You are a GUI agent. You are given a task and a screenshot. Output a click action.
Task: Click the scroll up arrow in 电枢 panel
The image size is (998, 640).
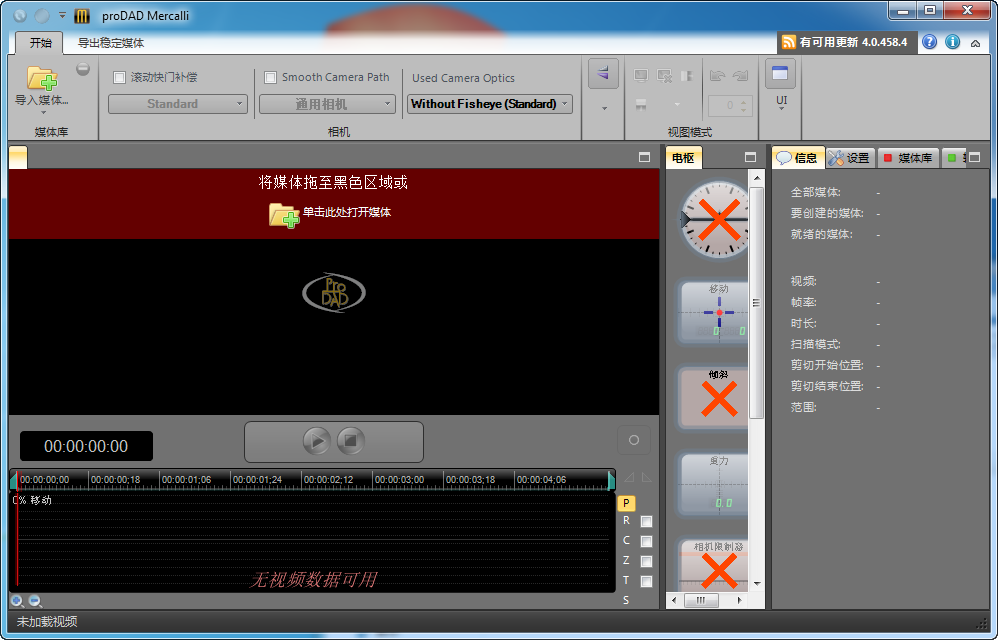coord(756,178)
